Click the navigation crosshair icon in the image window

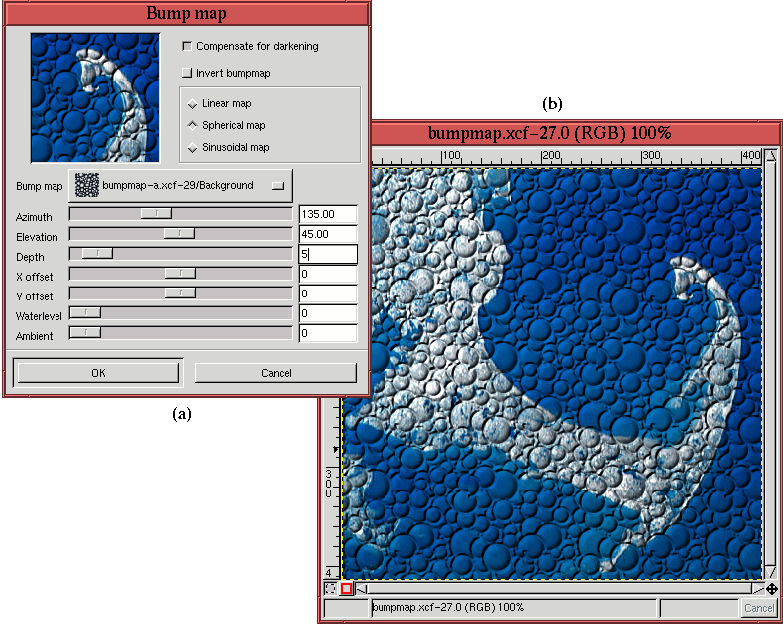click(x=771, y=589)
